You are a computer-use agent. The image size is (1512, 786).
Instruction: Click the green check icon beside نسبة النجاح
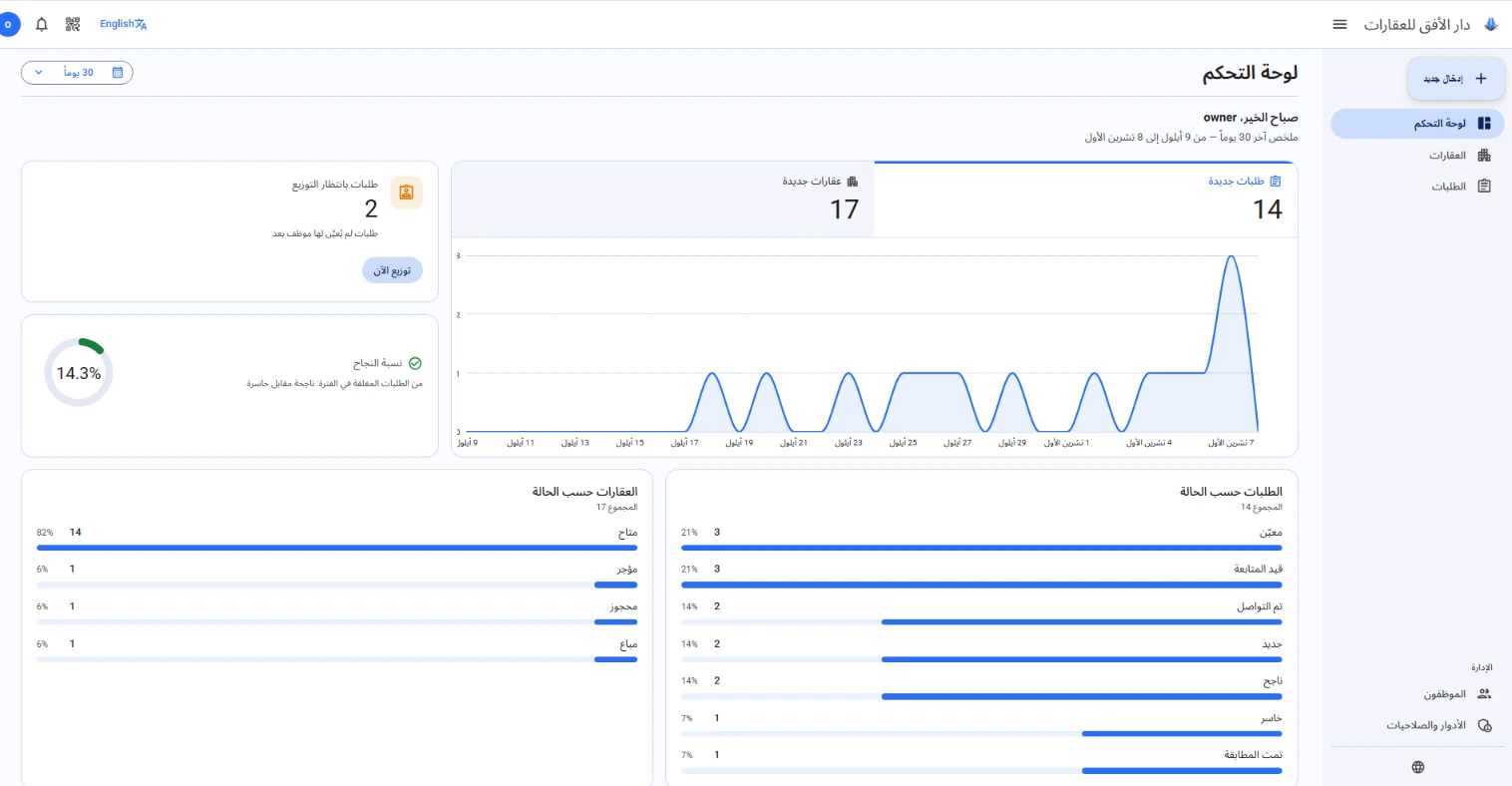point(415,364)
